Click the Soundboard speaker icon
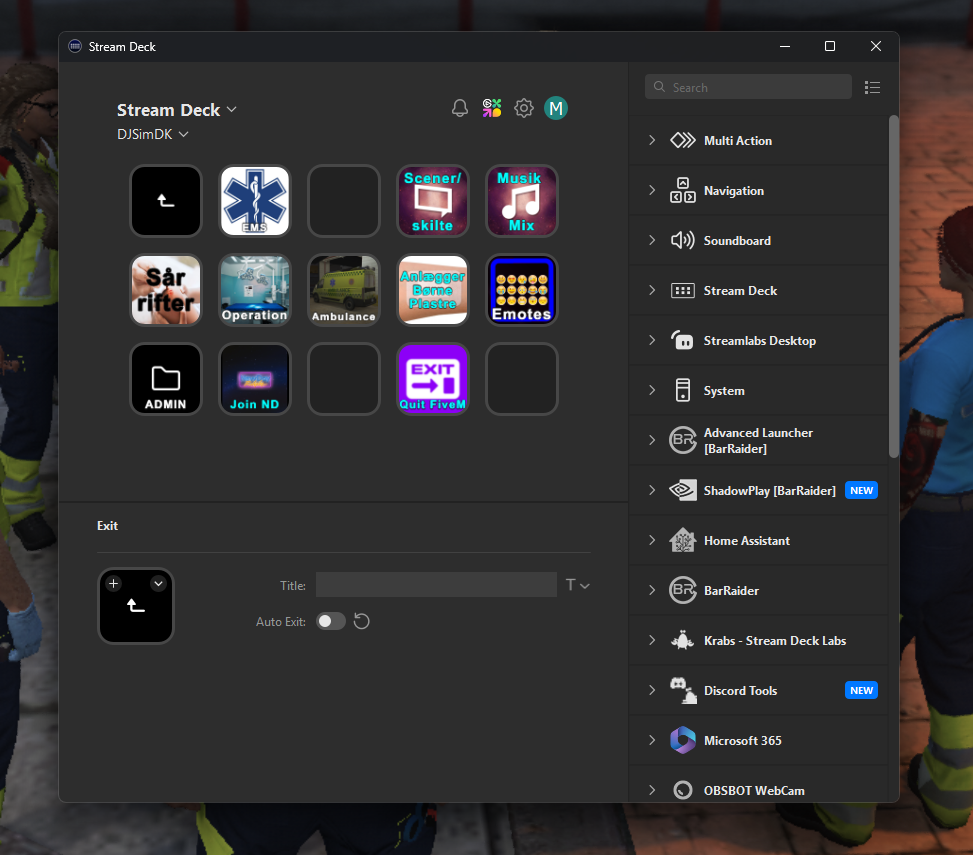This screenshot has width=973, height=855. coord(683,240)
